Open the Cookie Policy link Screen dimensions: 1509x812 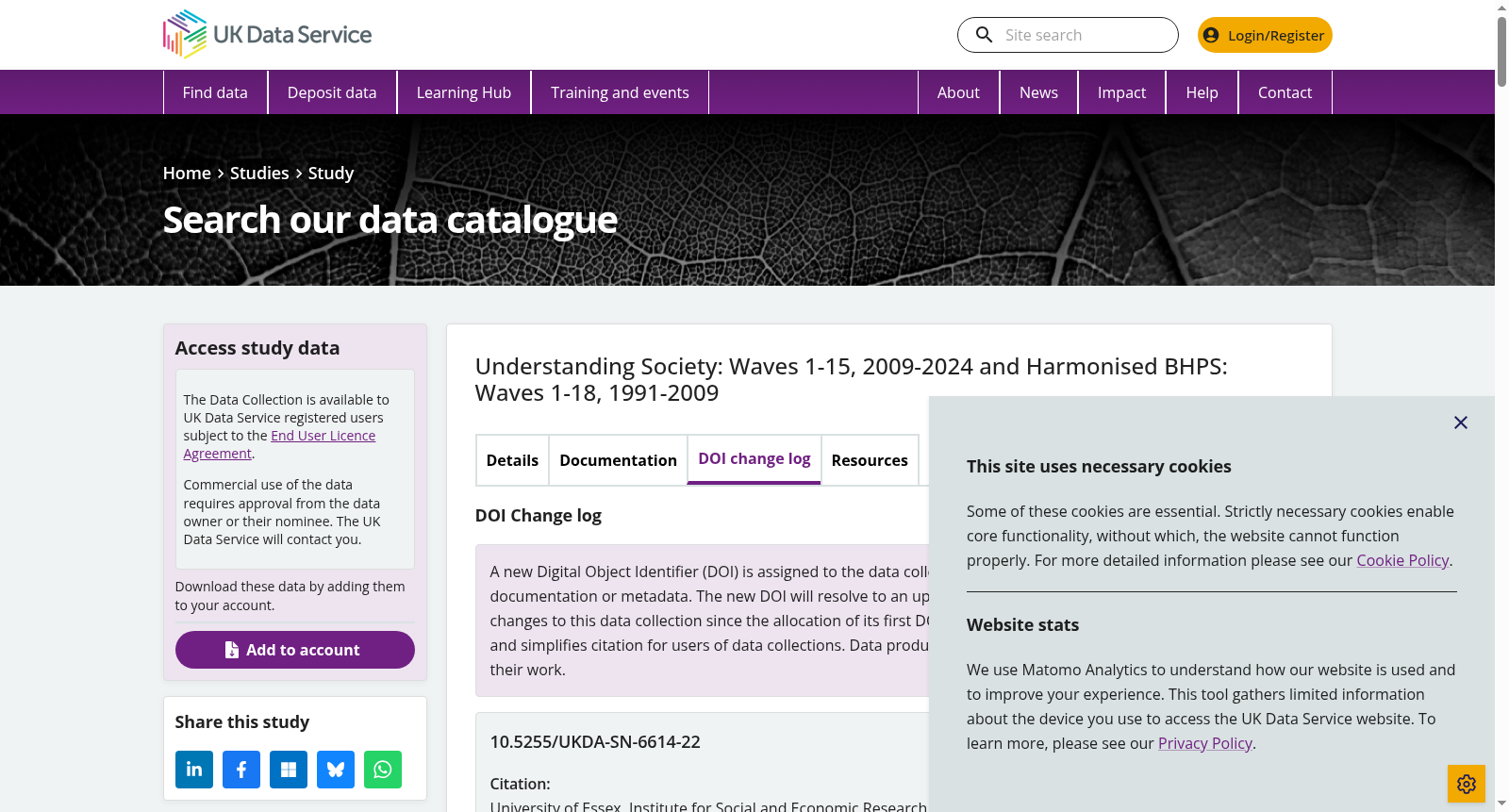coord(1402,560)
